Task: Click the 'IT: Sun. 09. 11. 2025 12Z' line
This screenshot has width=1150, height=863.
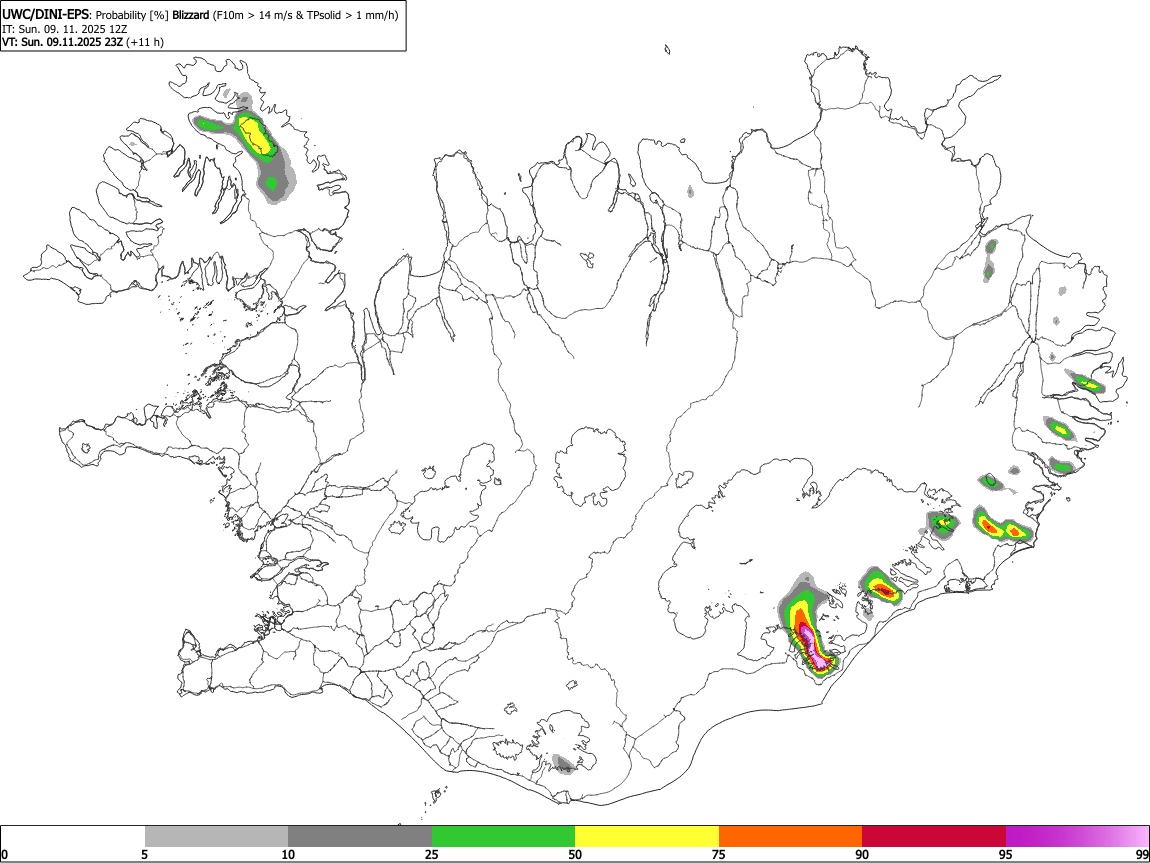Action: [65, 29]
